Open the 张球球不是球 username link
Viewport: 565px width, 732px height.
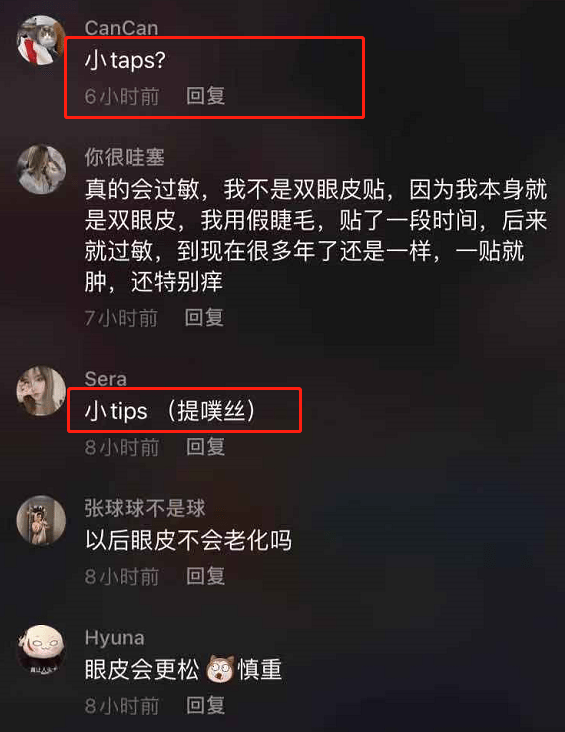[x=145, y=508]
